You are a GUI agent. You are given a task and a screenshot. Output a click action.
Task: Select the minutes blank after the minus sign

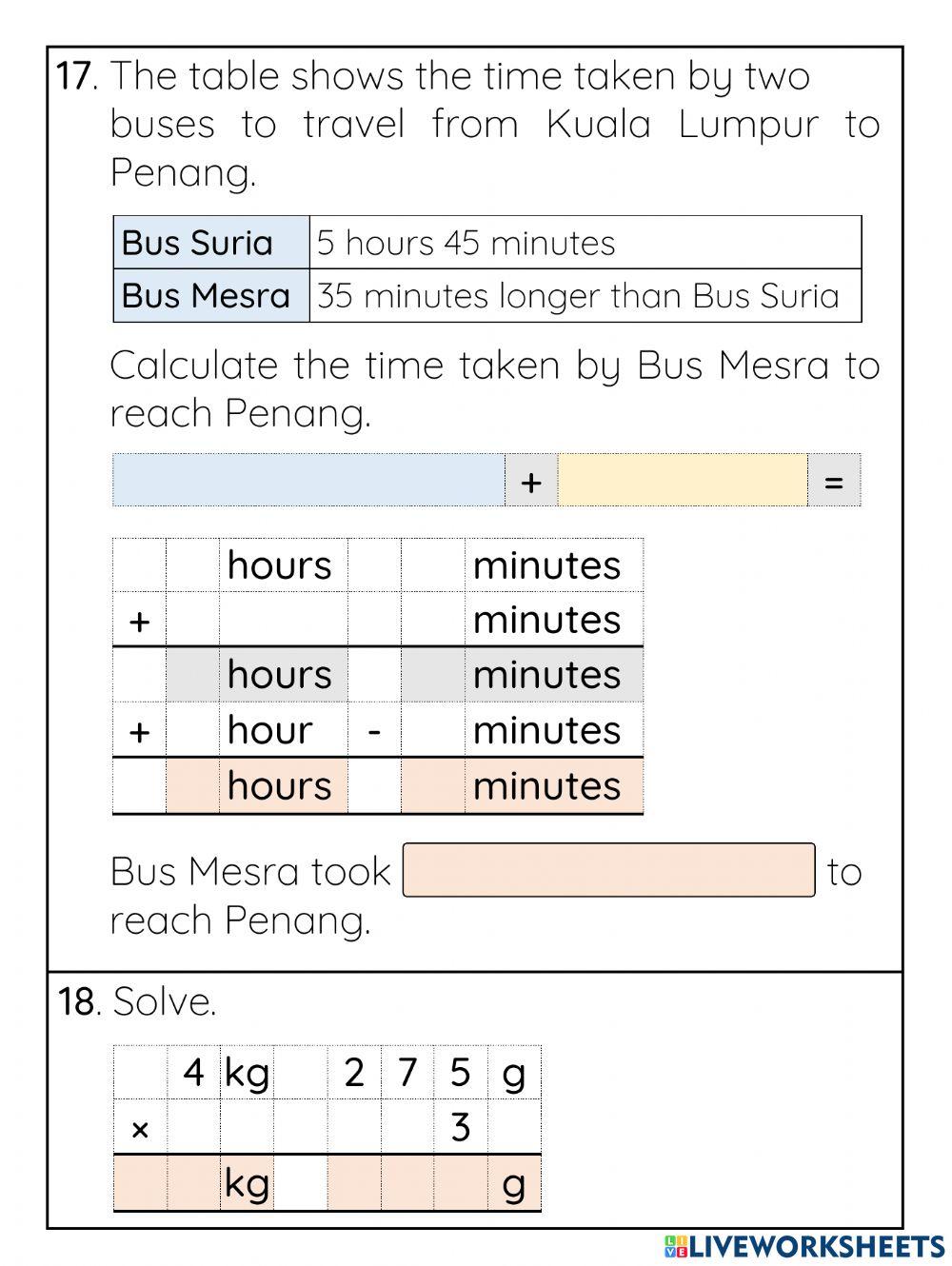click(433, 730)
